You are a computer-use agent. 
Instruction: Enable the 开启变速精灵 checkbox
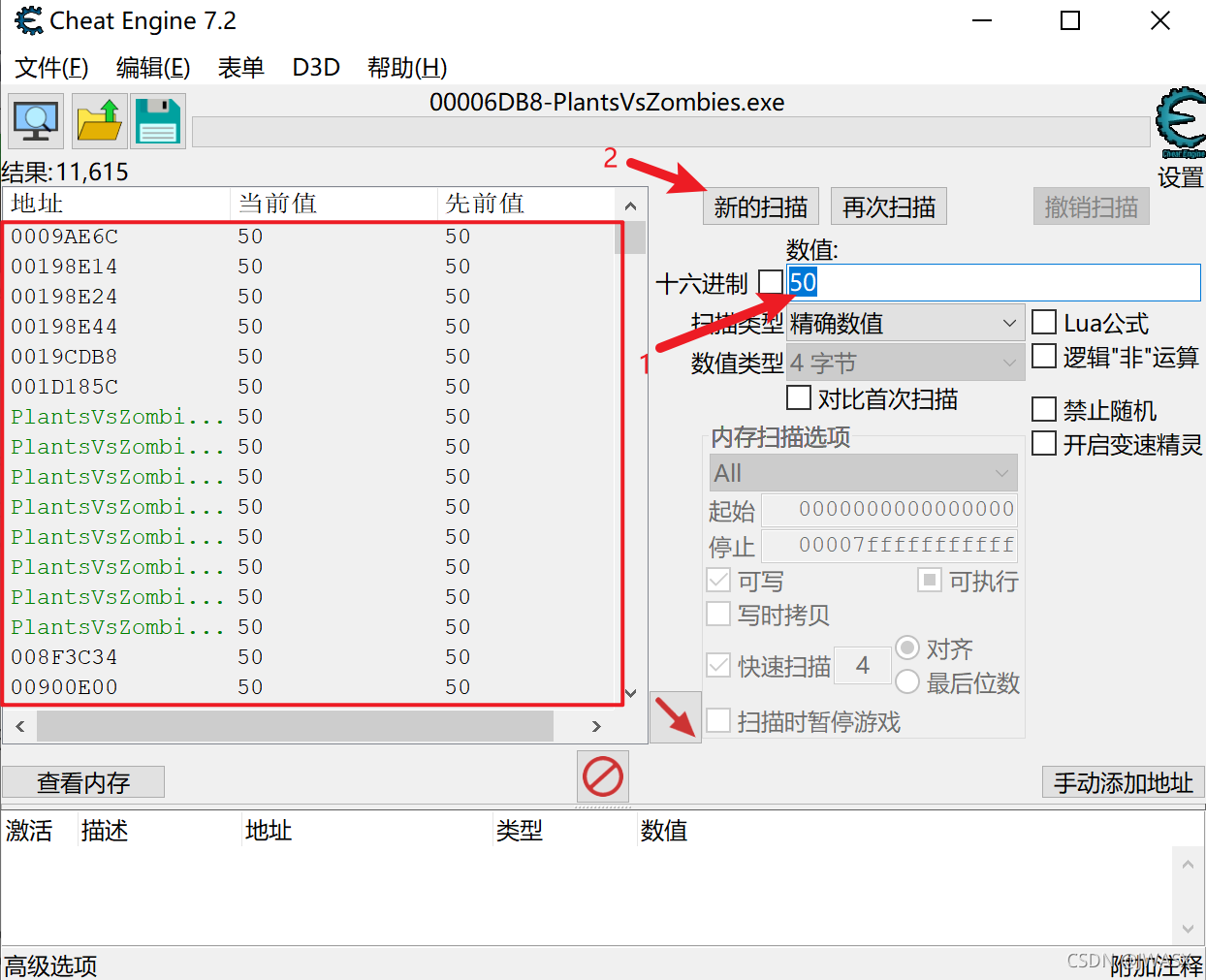coord(1044,444)
